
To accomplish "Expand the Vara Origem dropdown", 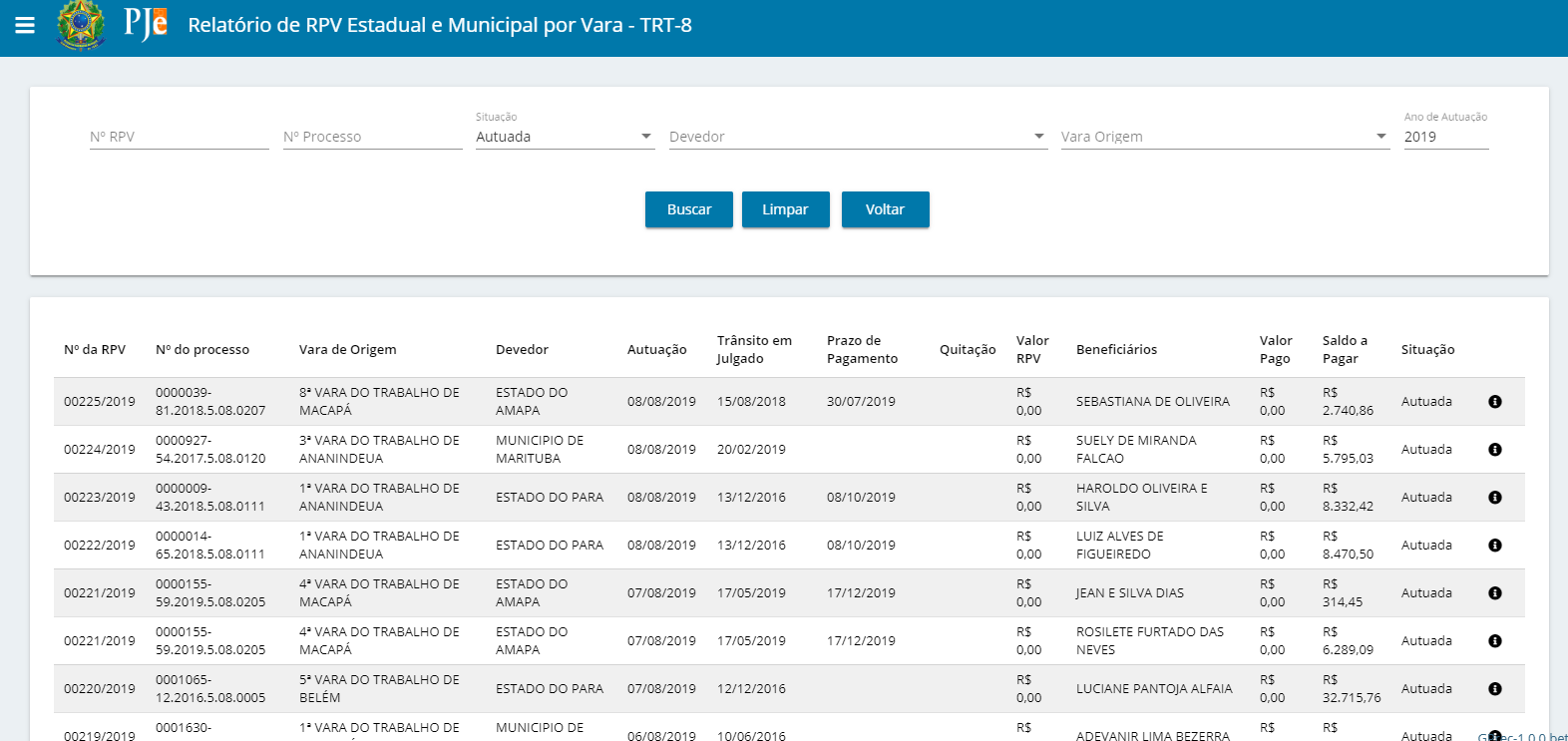I will tap(1225, 137).
